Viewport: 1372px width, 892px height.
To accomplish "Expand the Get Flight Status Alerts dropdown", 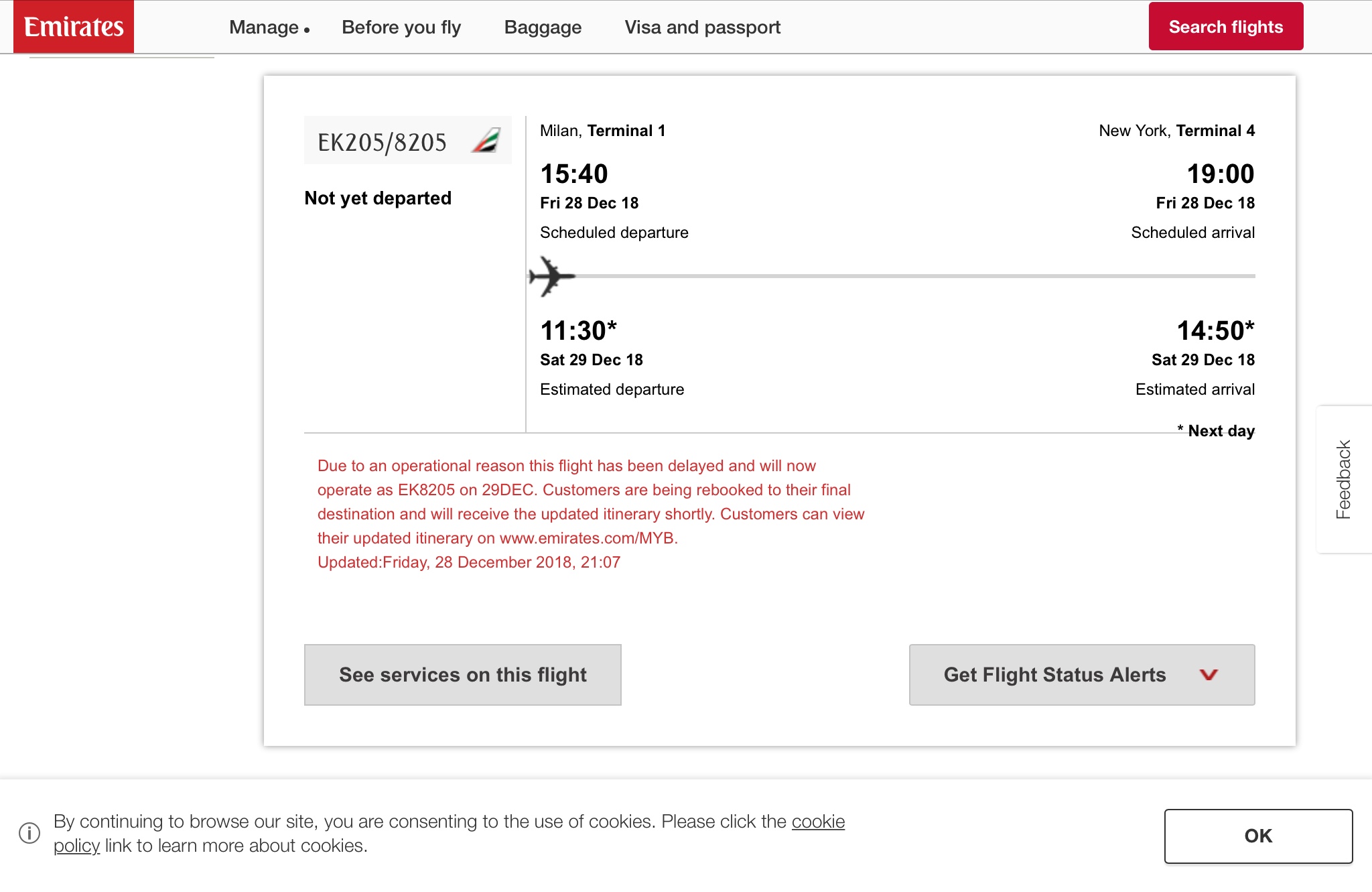I will click(1081, 675).
